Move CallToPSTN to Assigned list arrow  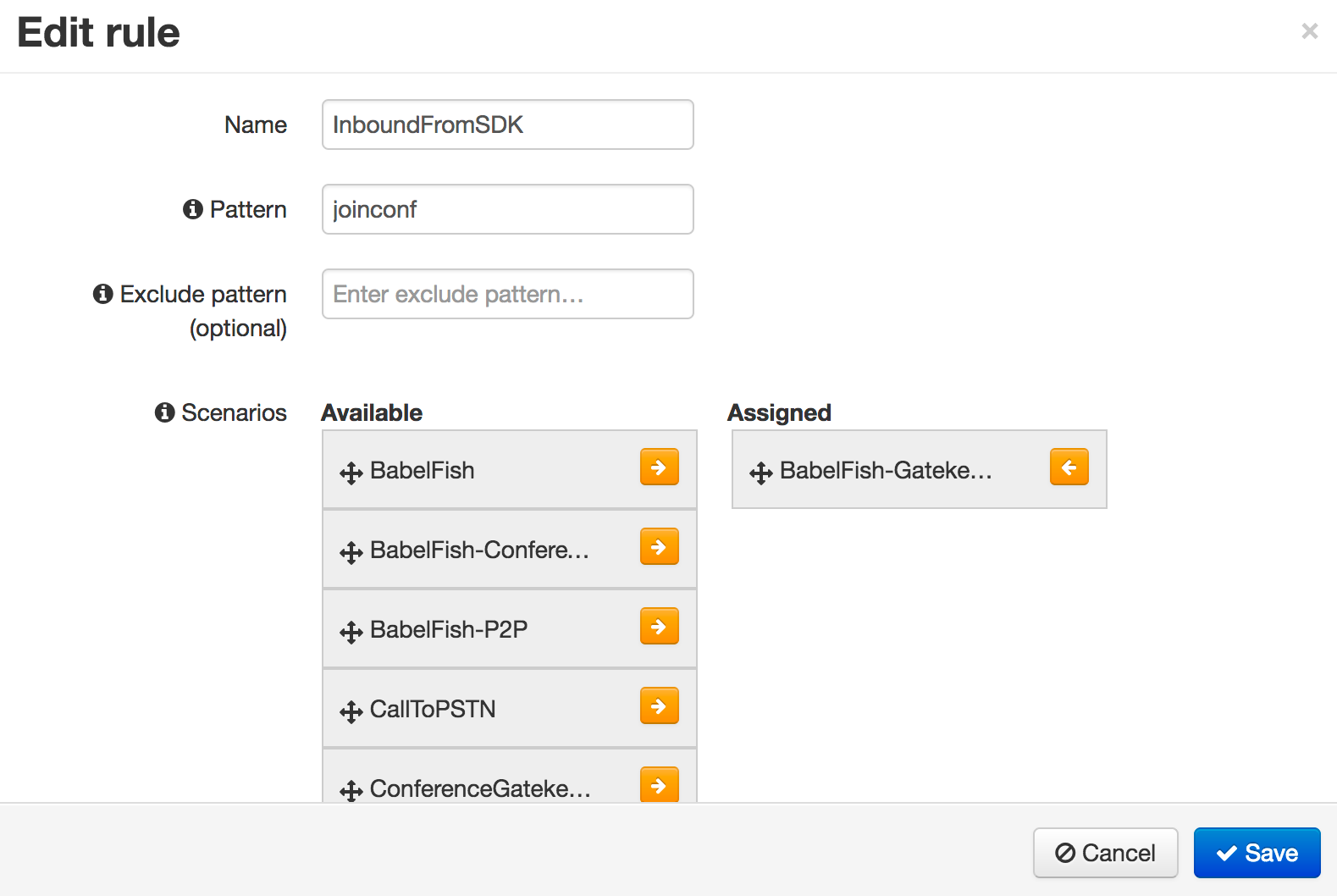[x=659, y=705]
